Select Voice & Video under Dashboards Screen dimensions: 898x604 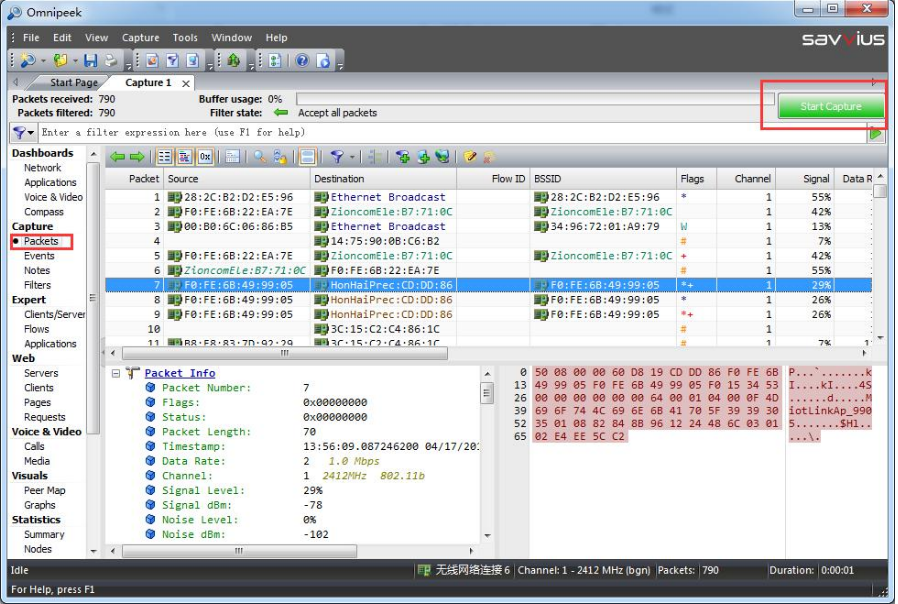[53, 197]
